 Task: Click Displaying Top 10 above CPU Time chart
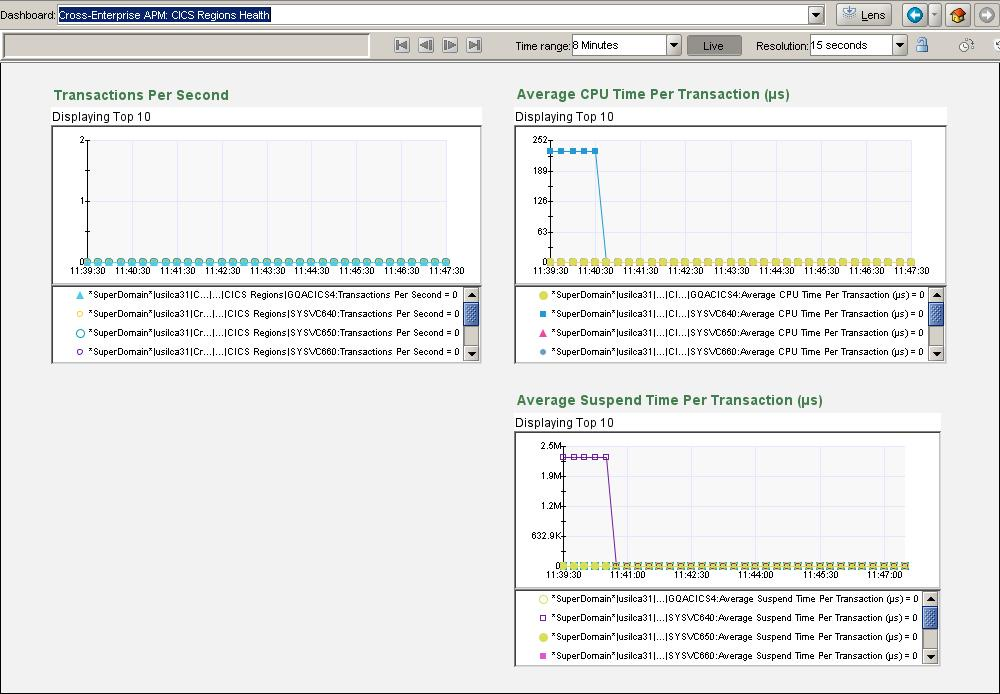click(x=564, y=117)
